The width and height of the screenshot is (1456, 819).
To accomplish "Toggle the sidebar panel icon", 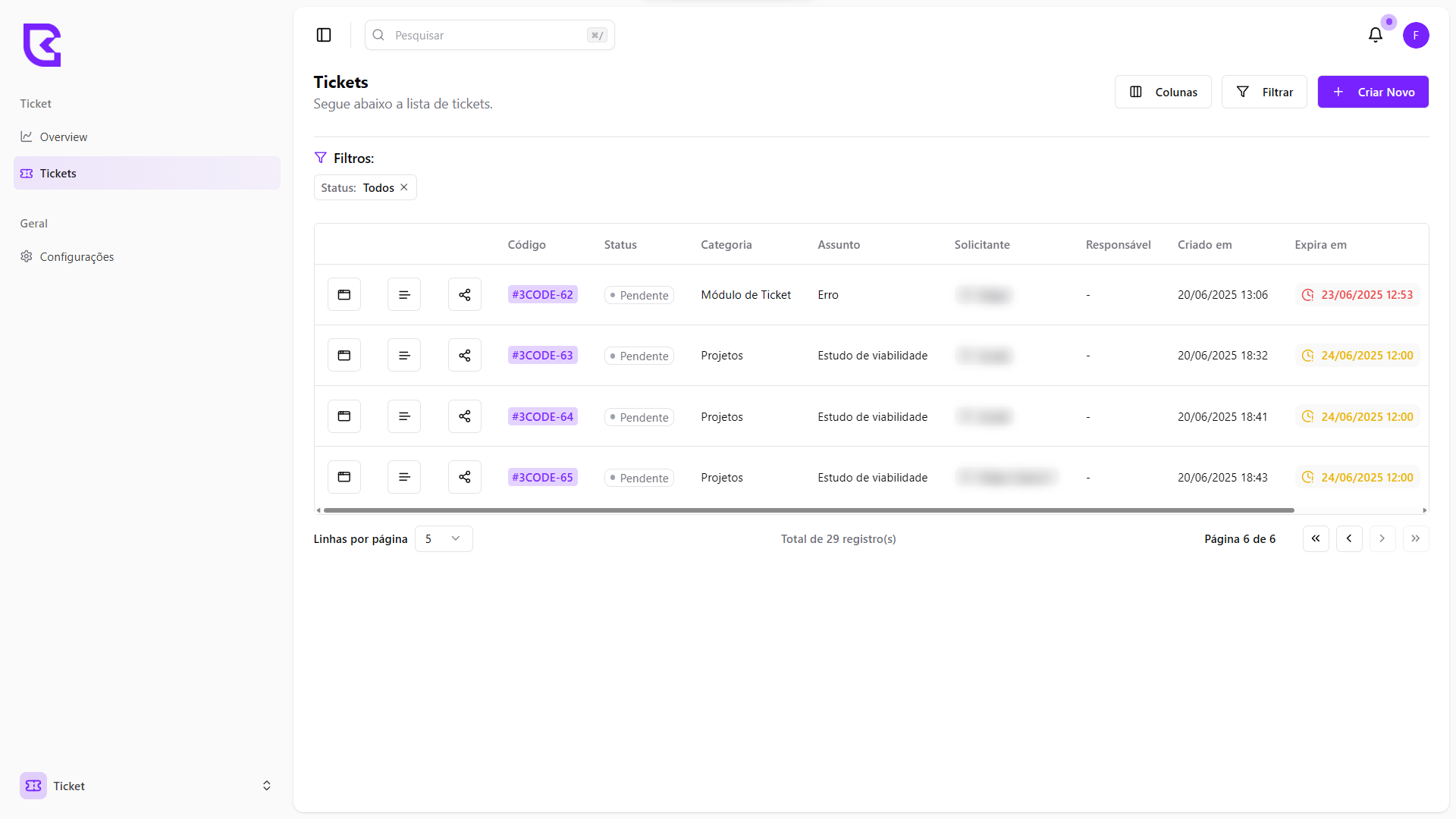I will (x=324, y=35).
